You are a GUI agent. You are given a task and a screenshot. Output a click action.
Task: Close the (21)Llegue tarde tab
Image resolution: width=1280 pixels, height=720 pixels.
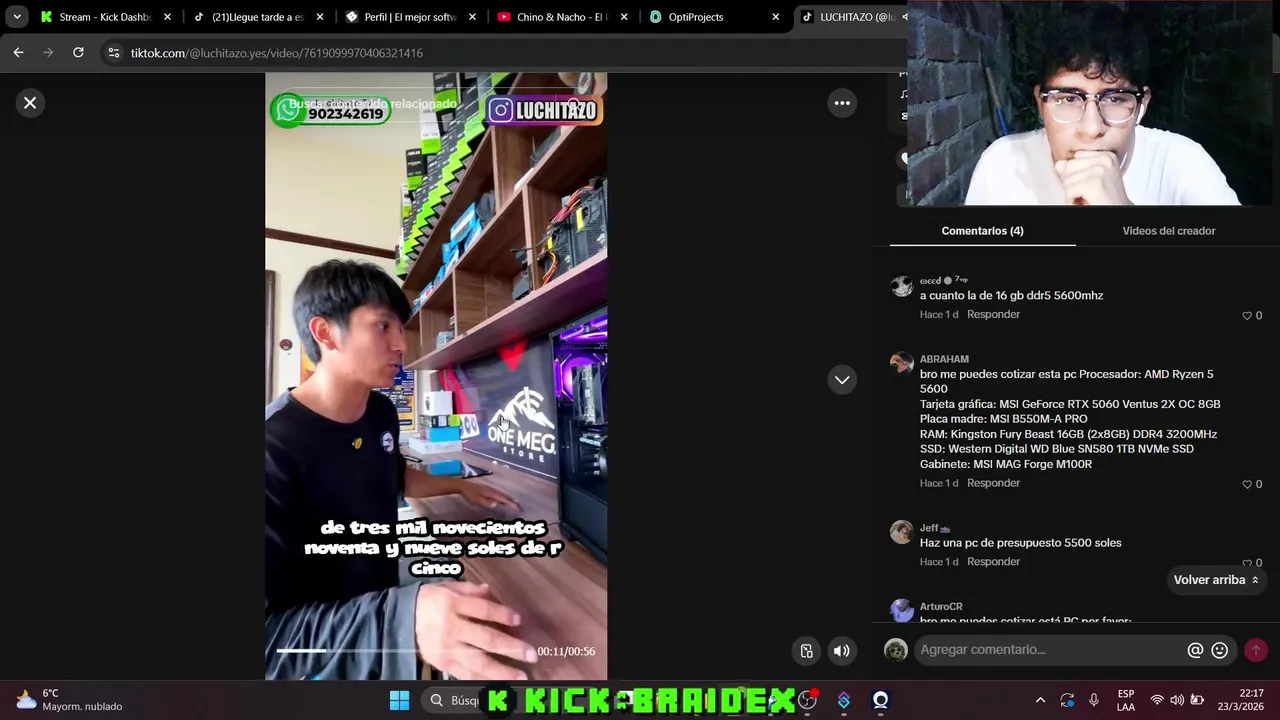[320, 17]
